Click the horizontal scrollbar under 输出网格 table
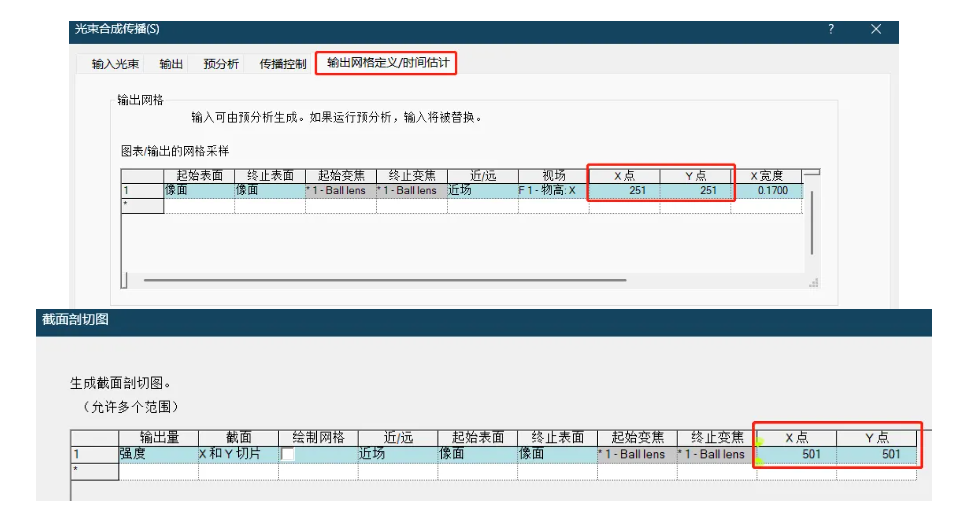 click(x=400, y=281)
